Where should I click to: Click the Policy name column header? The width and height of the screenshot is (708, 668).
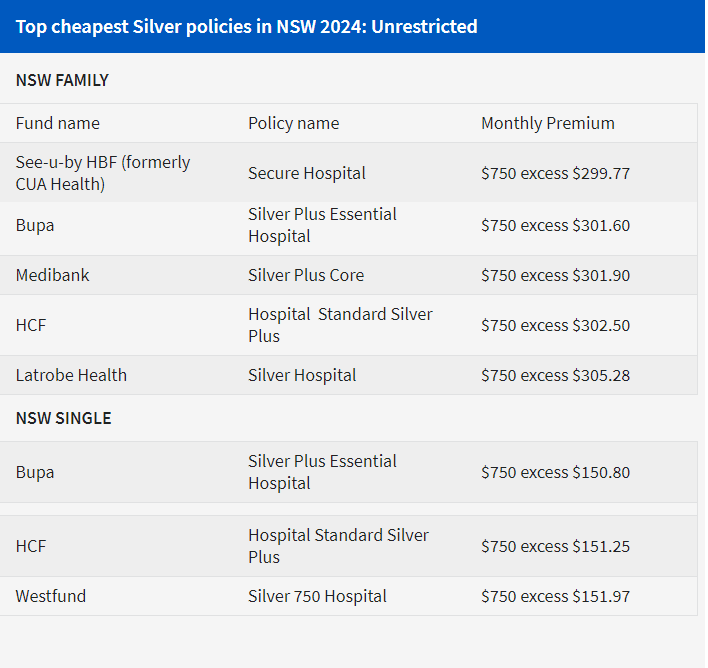click(x=293, y=123)
